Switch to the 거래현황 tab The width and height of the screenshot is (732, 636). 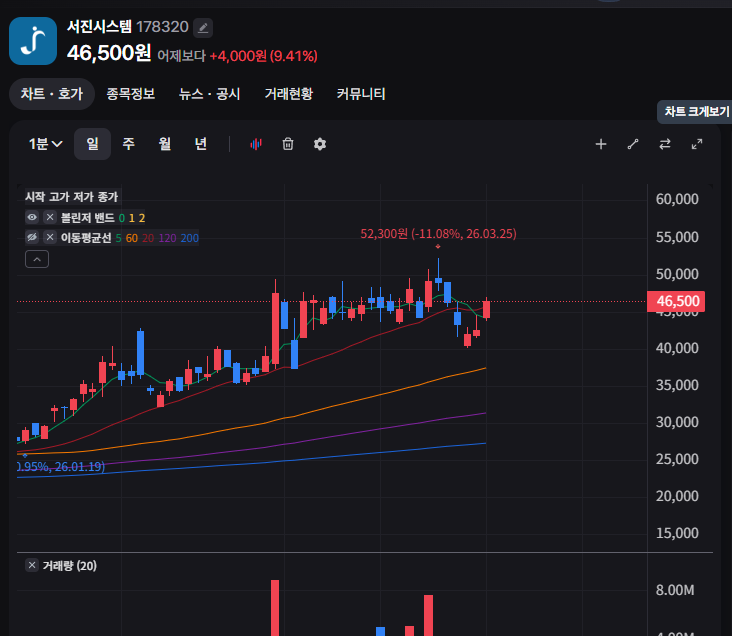click(x=289, y=94)
